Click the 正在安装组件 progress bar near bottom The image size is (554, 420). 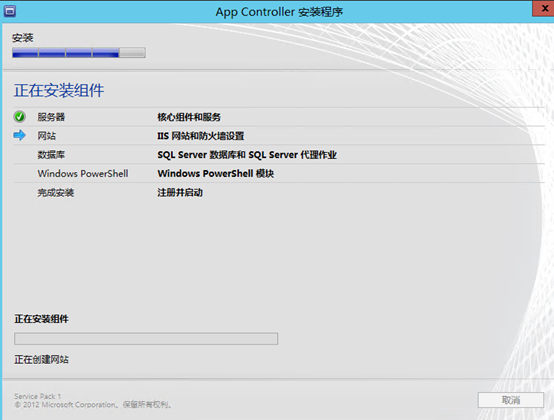coord(146,339)
